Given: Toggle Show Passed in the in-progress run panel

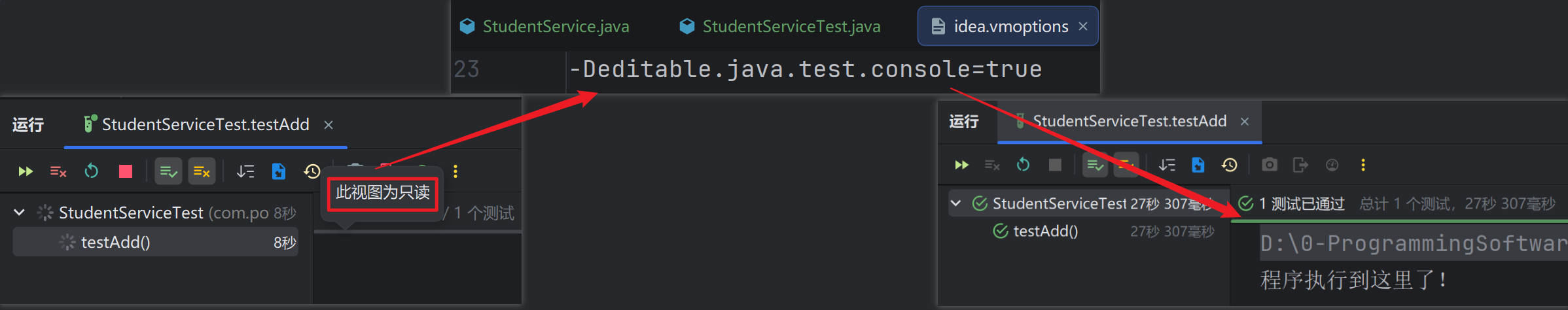Looking at the screenshot, I should pos(168,171).
